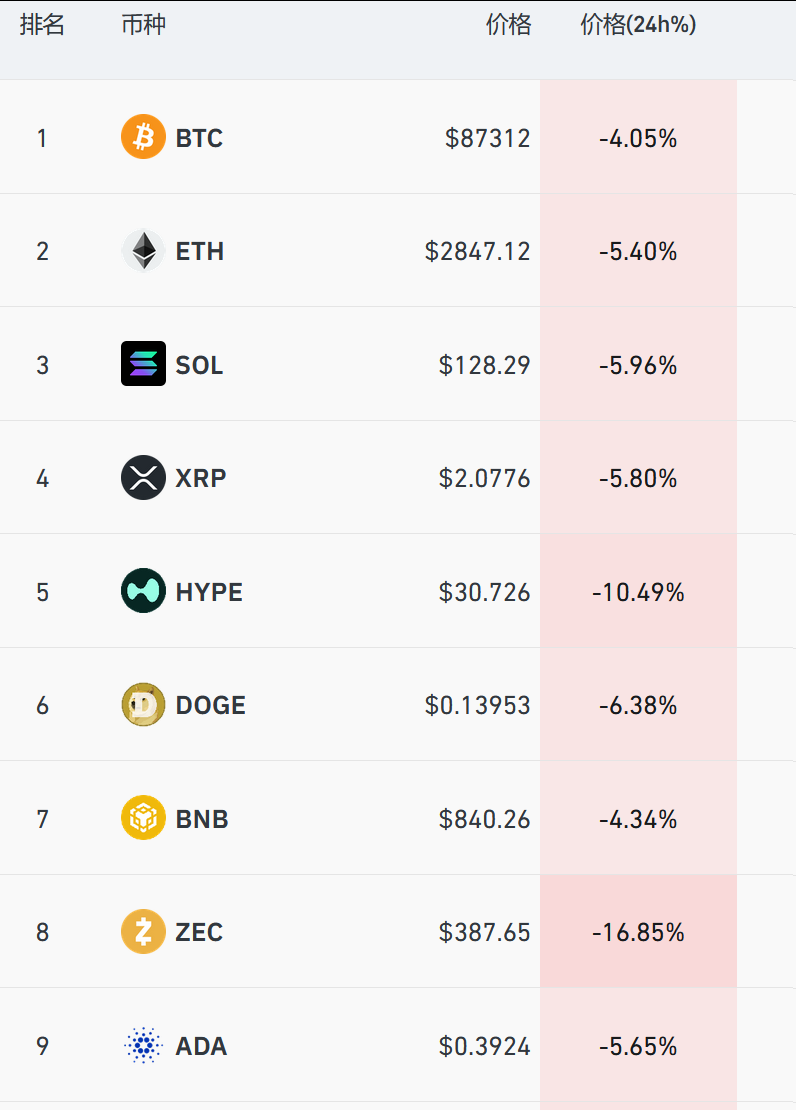Select the HYPE -10.49% change cell
796x1110 pixels.
(x=638, y=592)
